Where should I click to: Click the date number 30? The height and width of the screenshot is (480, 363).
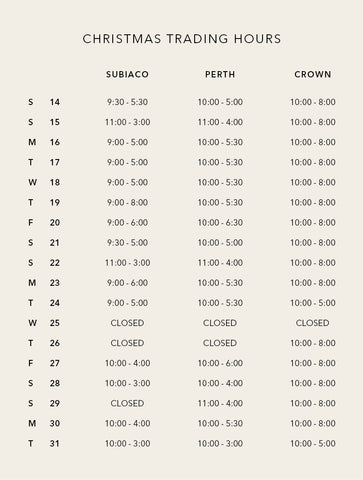[x=55, y=423]
